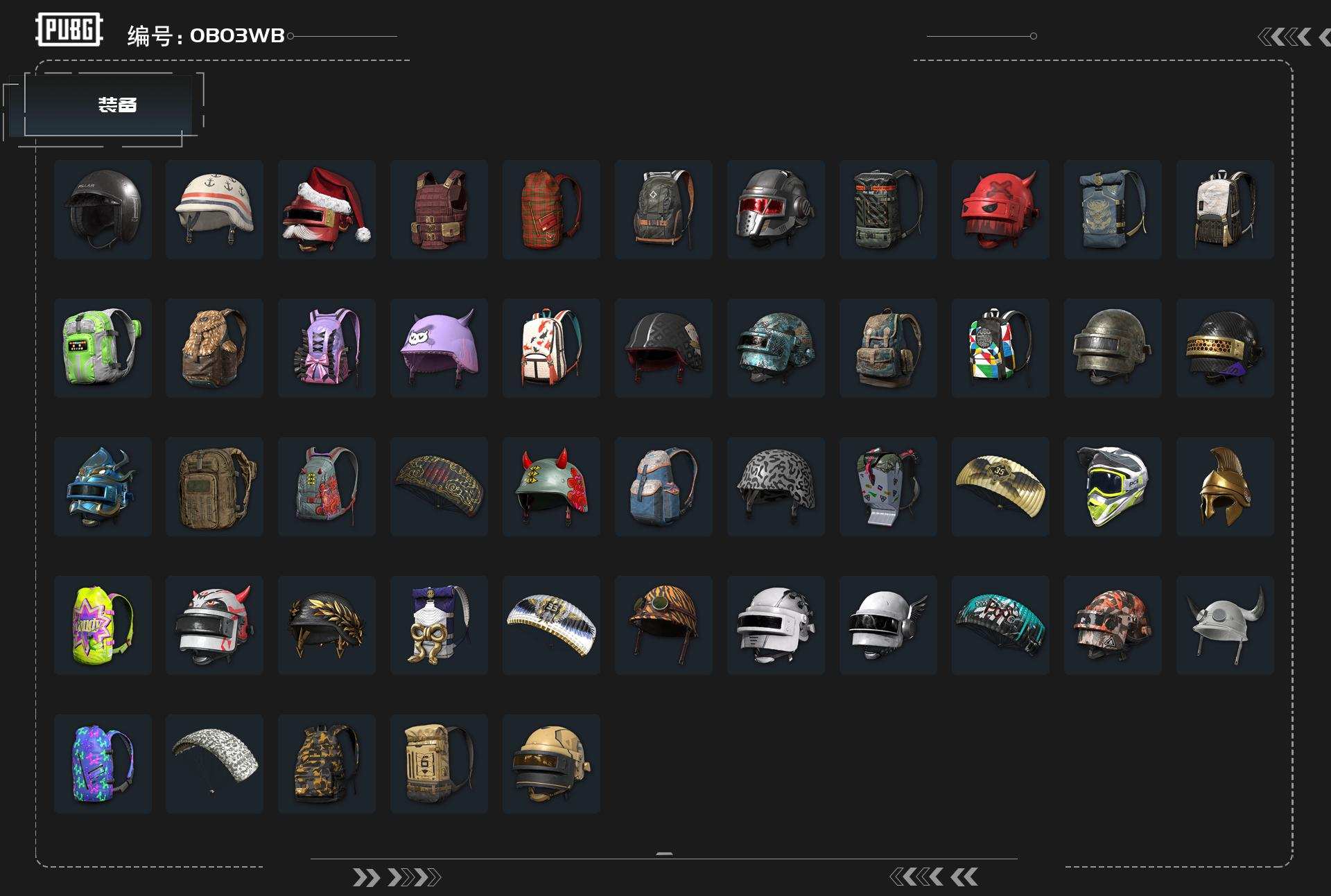Select the dark parachute with gold pattern
The image size is (1331, 896).
440,486
